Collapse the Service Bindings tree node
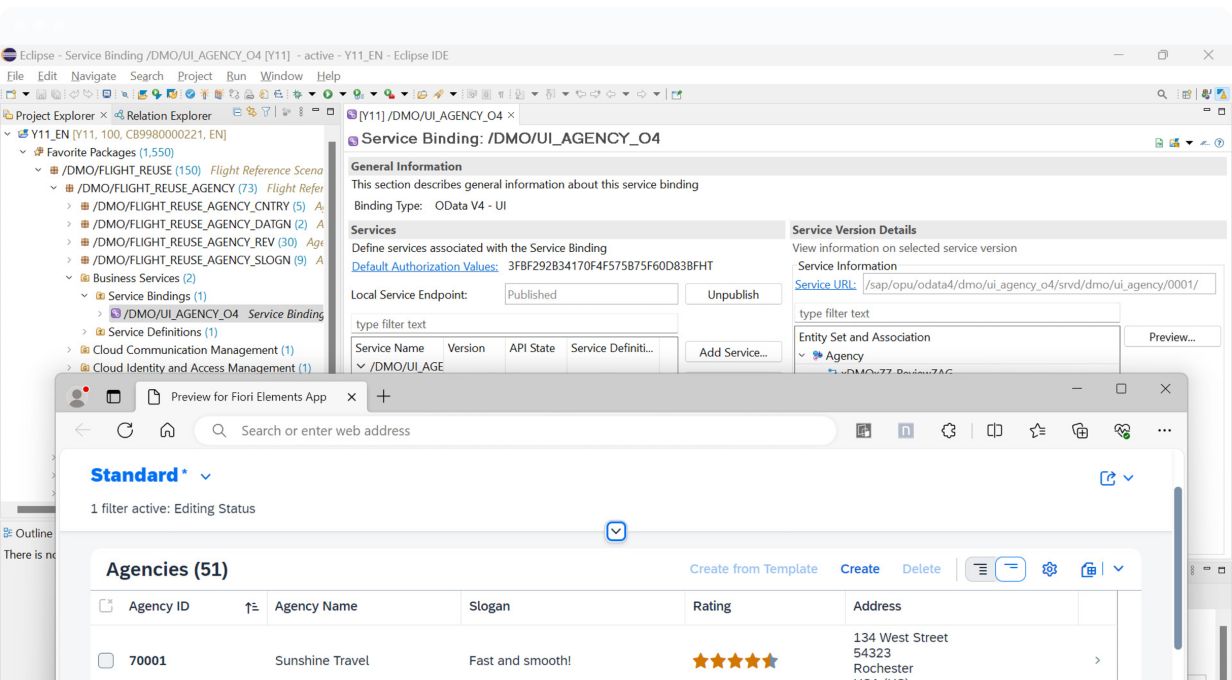The height and width of the screenshot is (680, 1232). (x=85, y=297)
